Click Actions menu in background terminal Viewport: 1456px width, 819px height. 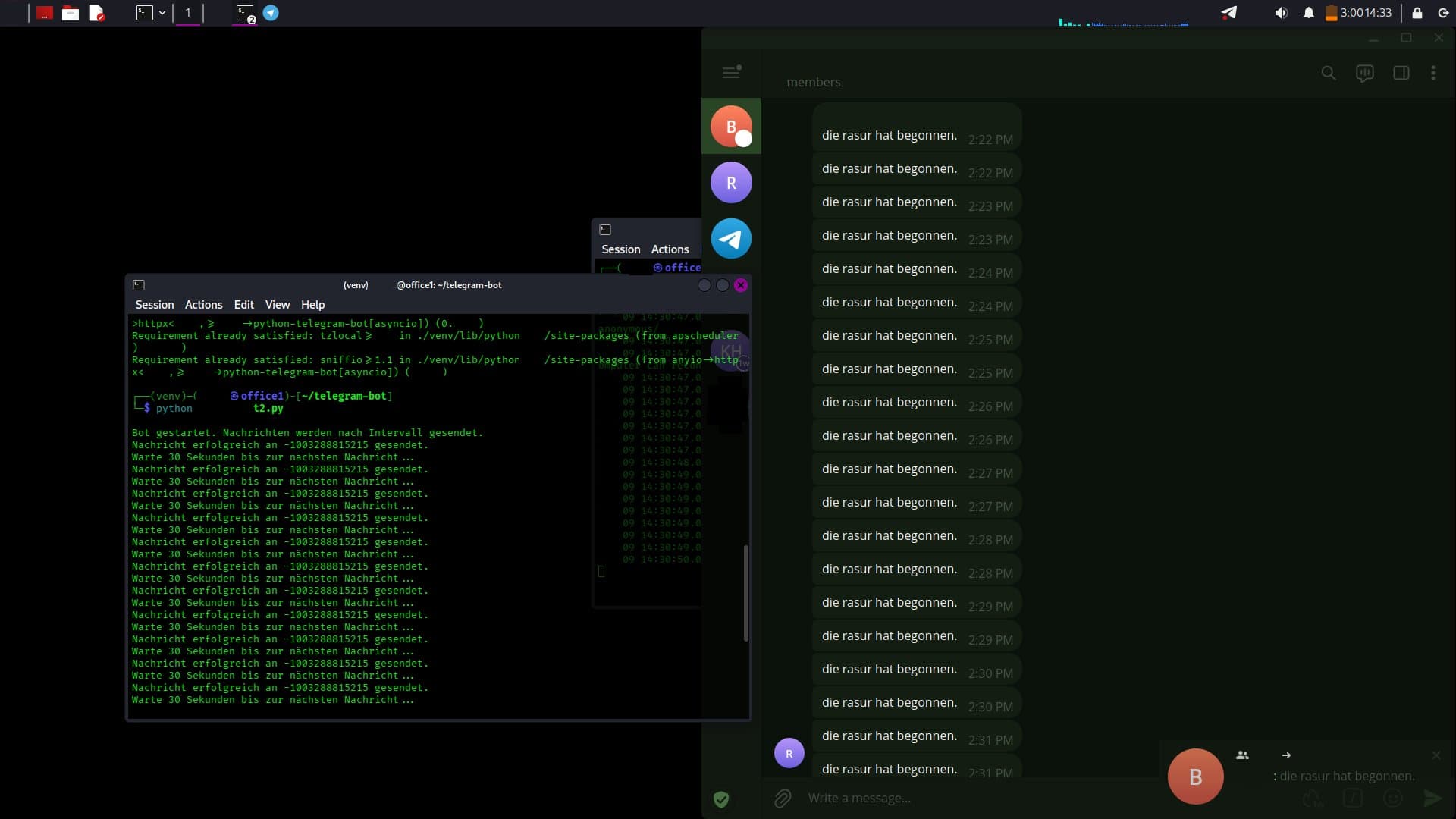tap(670, 249)
